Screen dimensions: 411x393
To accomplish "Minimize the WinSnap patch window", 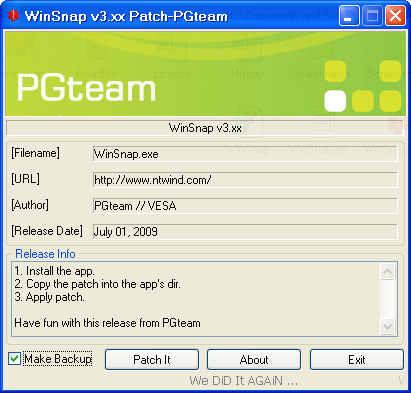I will click(349, 16).
